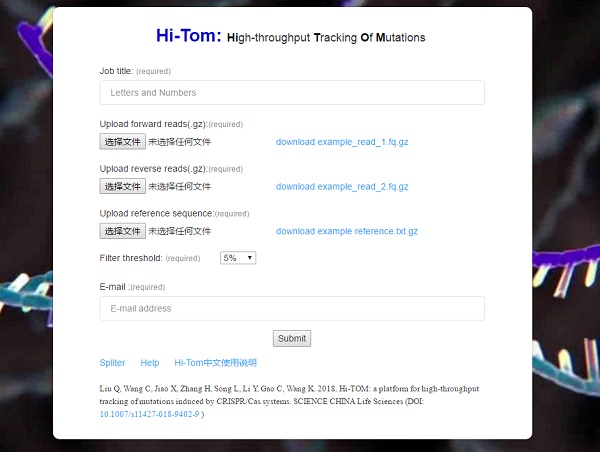Open the Help link
Viewport: 600px width, 452px height.
pos(150,363)
